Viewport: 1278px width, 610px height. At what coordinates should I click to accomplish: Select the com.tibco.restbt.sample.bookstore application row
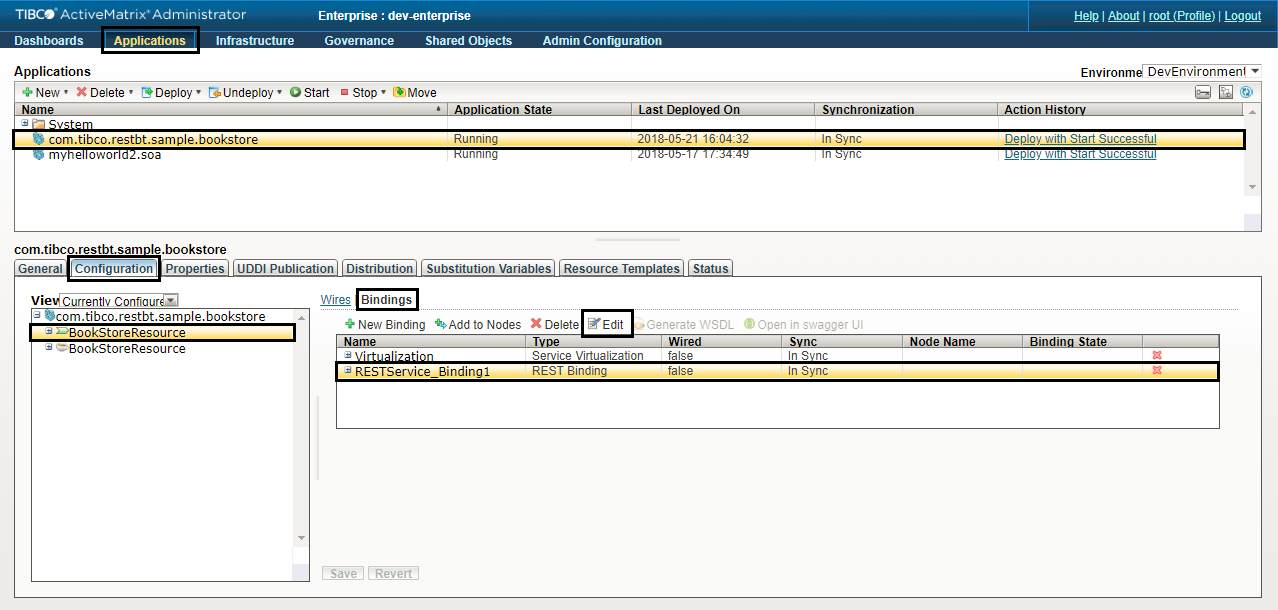[x=629, y=139]
